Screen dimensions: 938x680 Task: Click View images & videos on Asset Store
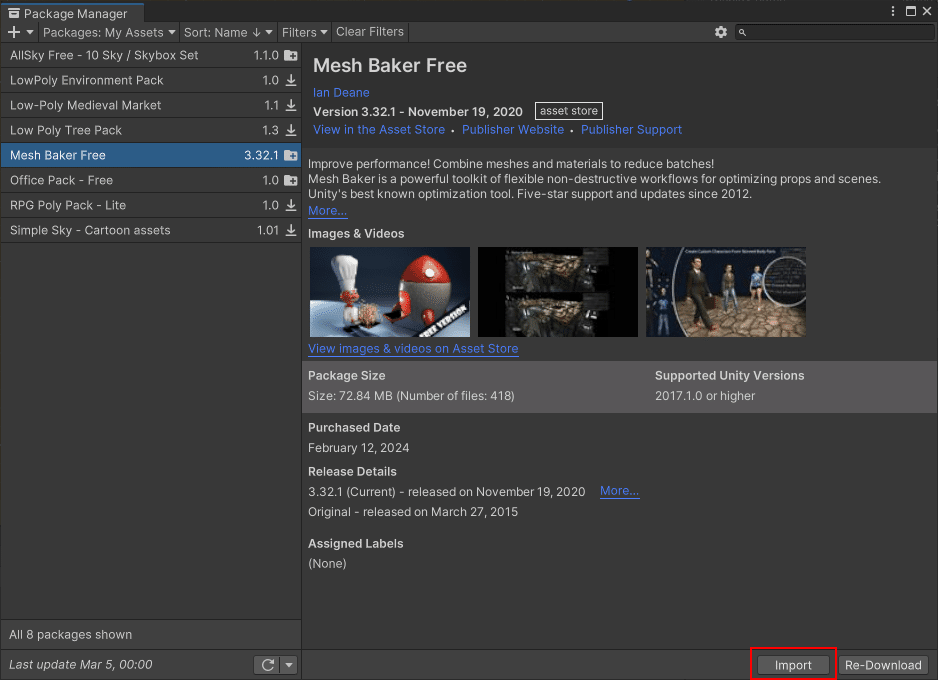point(413,349)
